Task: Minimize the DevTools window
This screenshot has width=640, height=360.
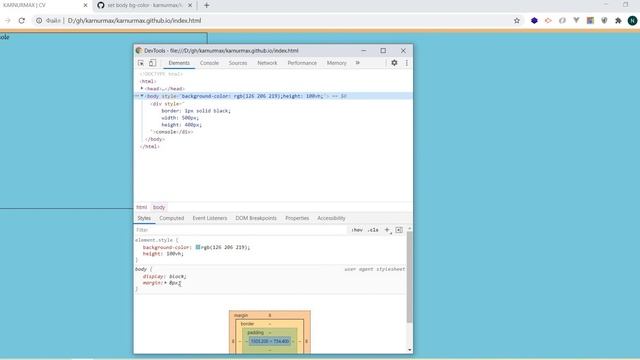Action: [x=364, y=51]
